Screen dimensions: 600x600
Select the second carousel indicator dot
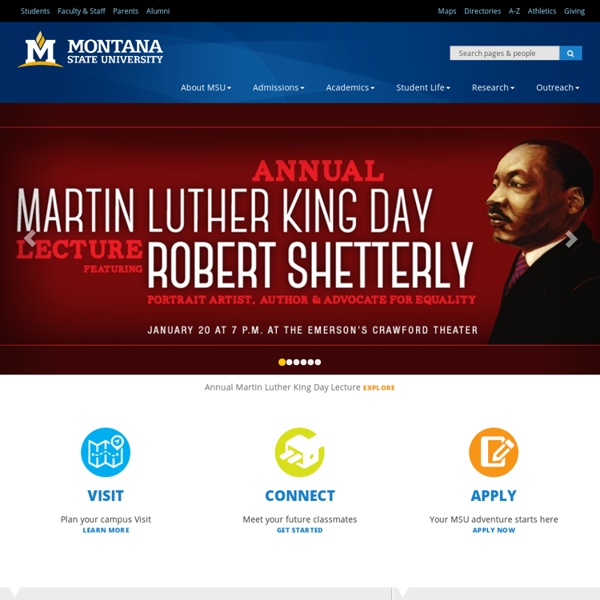pyautogui.click(x=289, y=362)
